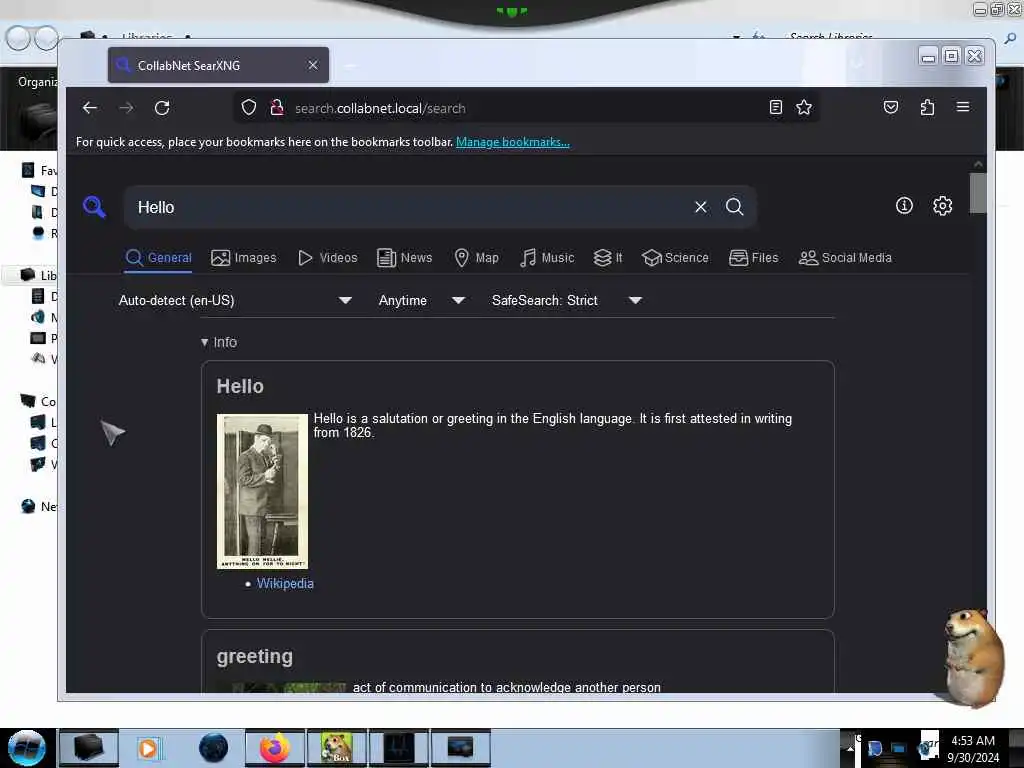Click inside the Hello search input field
Image resolution: width=1024 pixels, height=768 pixels.
411,207
